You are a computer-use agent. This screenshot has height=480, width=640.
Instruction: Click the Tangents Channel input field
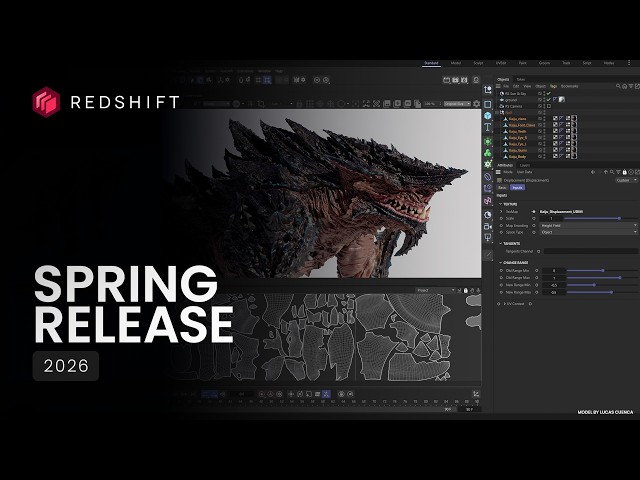coord(590,251)
